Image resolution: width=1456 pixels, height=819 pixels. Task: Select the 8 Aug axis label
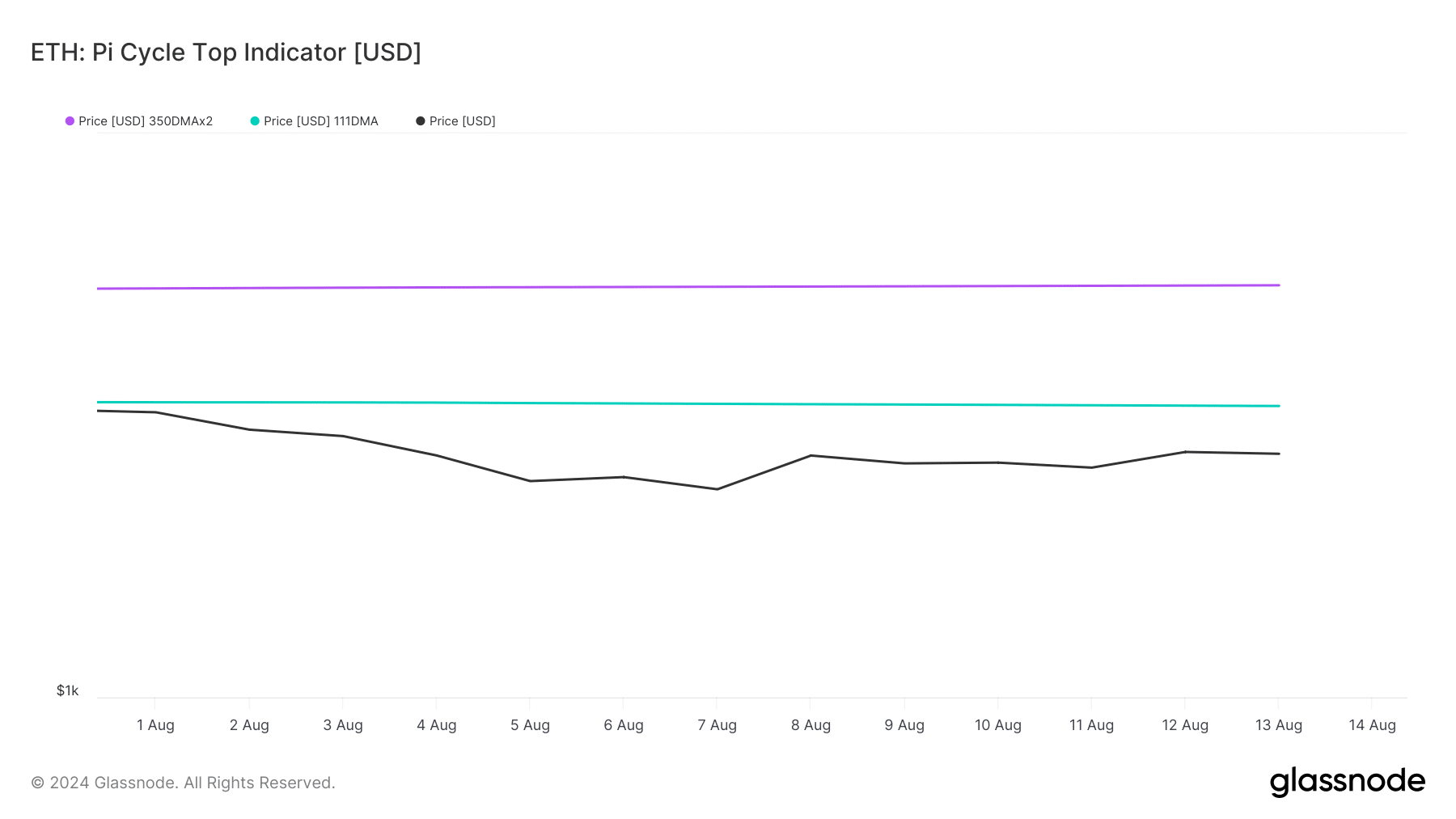pos(811,725)
